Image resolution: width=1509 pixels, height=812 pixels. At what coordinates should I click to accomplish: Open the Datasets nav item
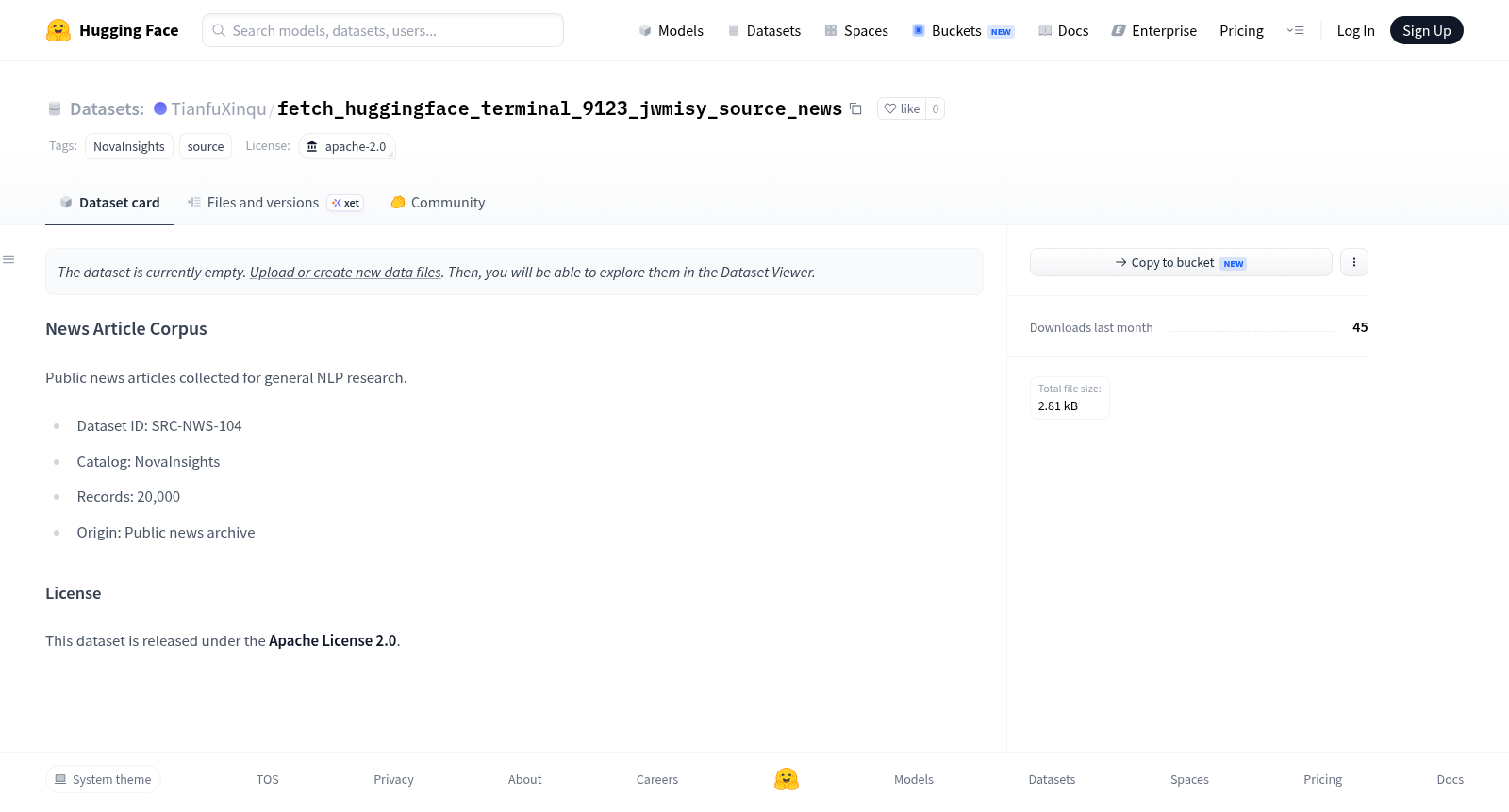[764, 30]
